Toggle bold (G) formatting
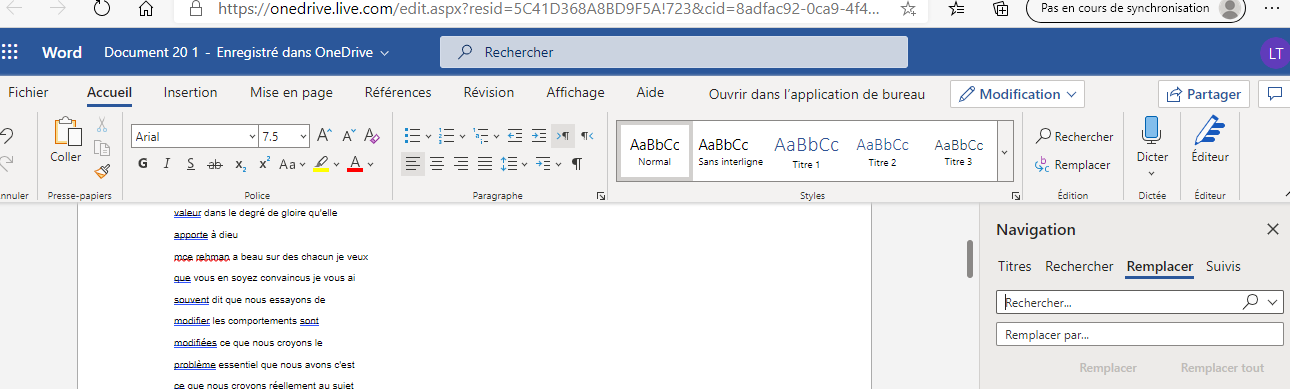 pos(143,164)
